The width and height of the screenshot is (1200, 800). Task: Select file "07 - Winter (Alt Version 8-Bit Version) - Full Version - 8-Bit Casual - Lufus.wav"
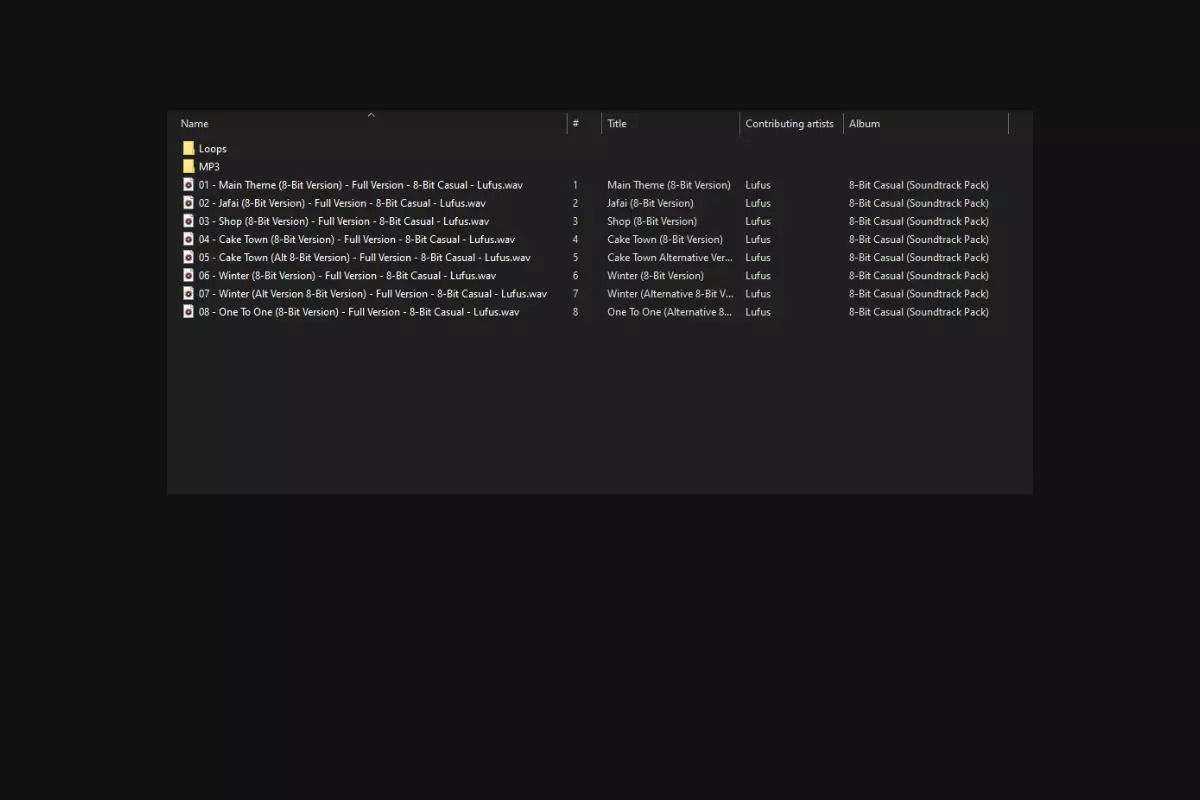pos(373,293)
